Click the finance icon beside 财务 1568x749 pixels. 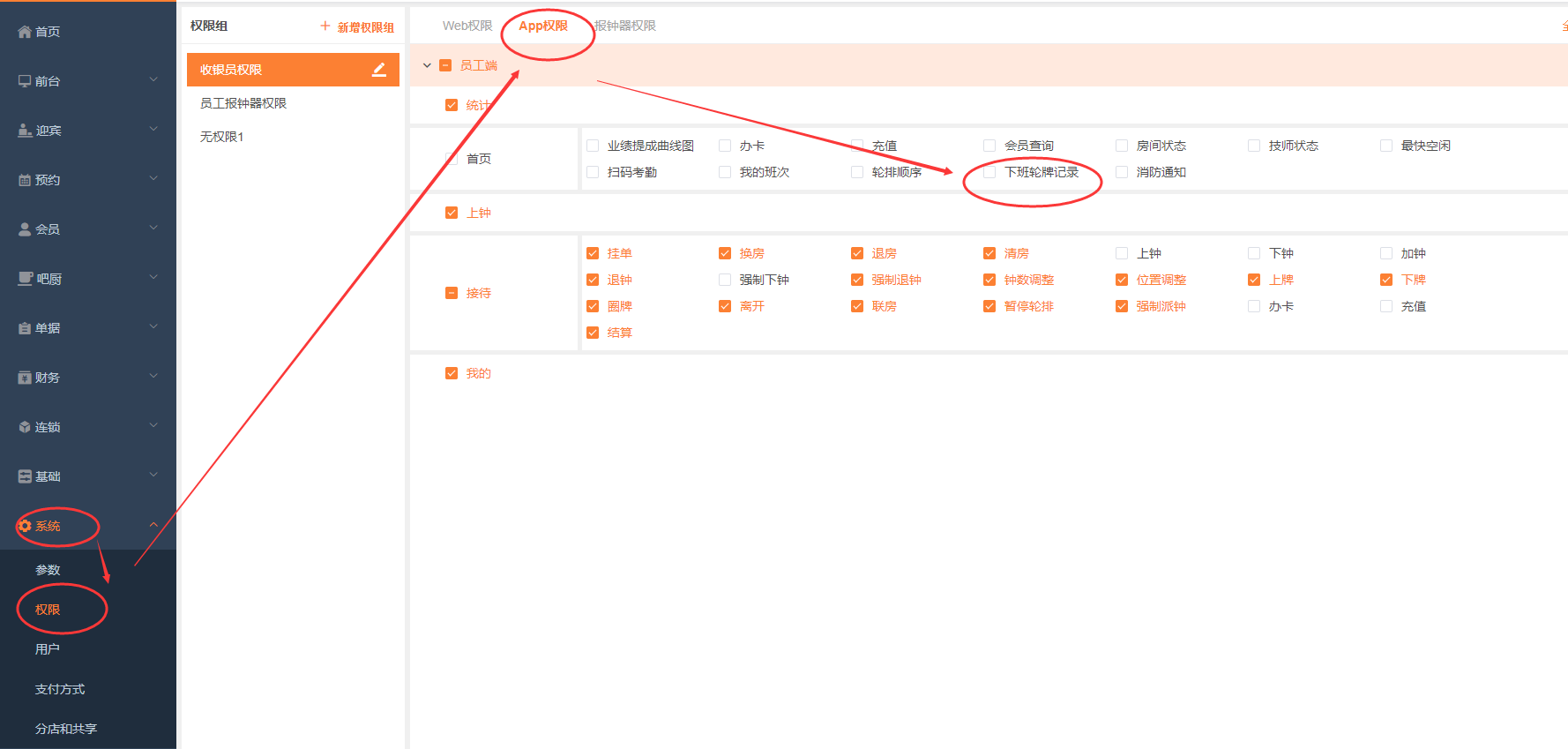coord(25,378)
